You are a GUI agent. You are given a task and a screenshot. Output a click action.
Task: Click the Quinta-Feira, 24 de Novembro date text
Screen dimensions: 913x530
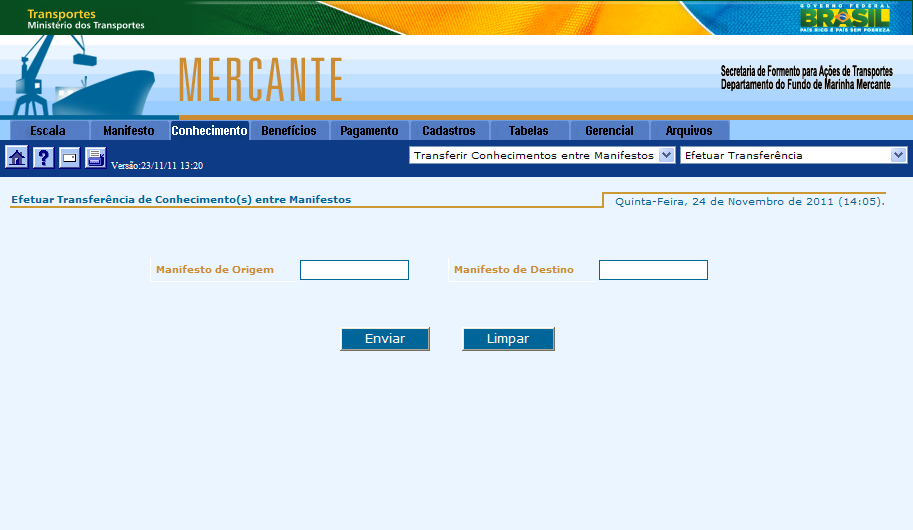click(750, 202)
